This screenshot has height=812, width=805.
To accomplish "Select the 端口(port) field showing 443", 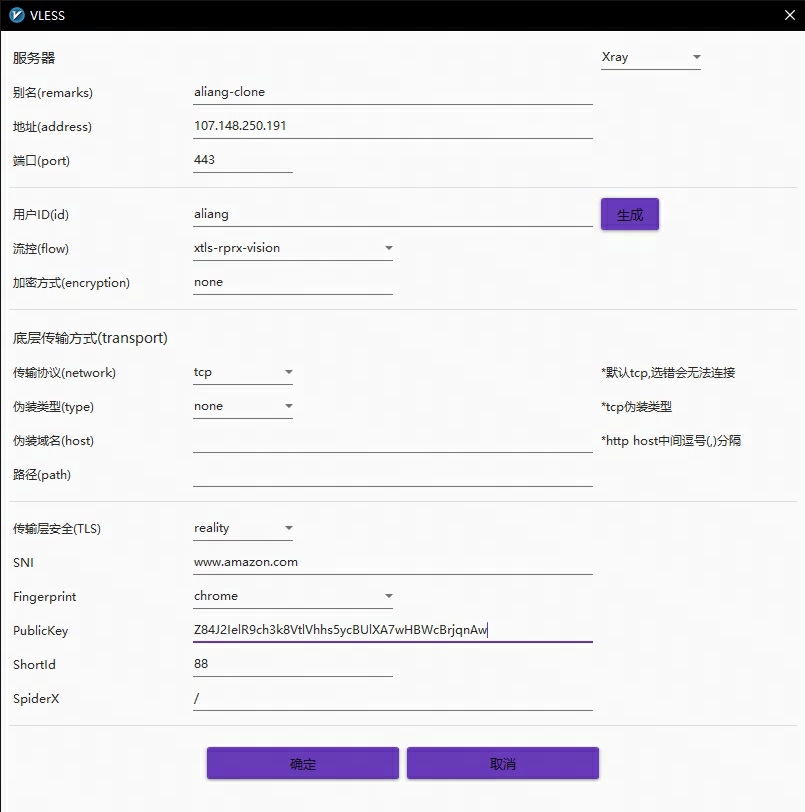I will click(242, 160).
